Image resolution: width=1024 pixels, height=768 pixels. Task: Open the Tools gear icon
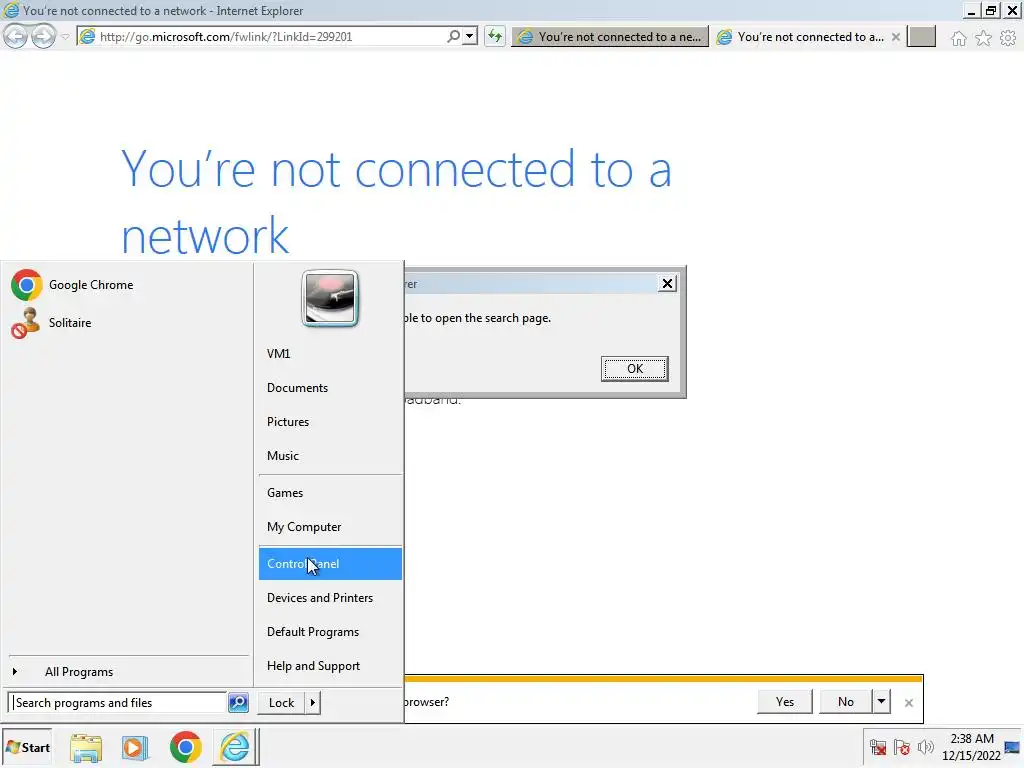(x=1008, y=38)
